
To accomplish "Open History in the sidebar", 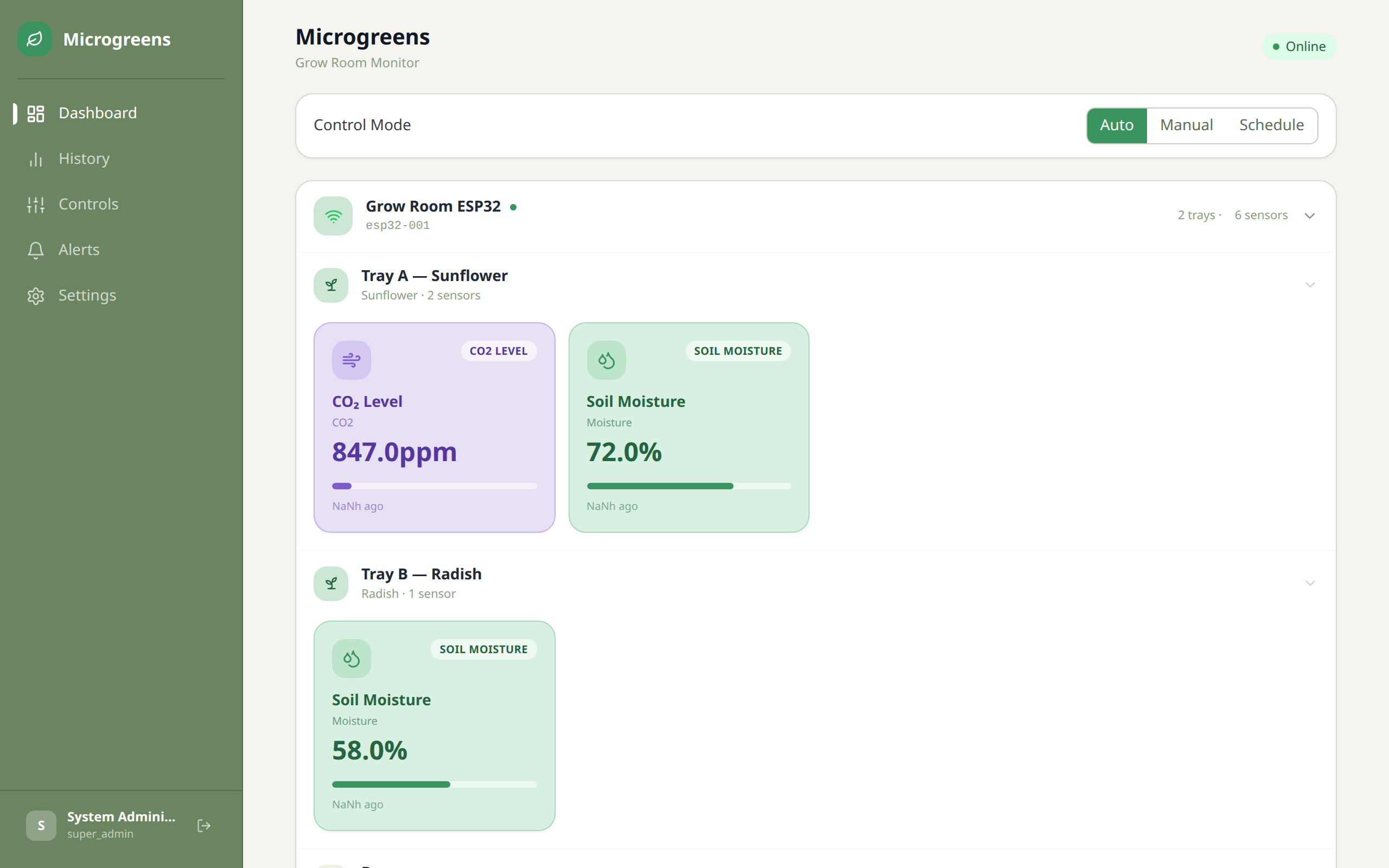I will coord(121,158).
